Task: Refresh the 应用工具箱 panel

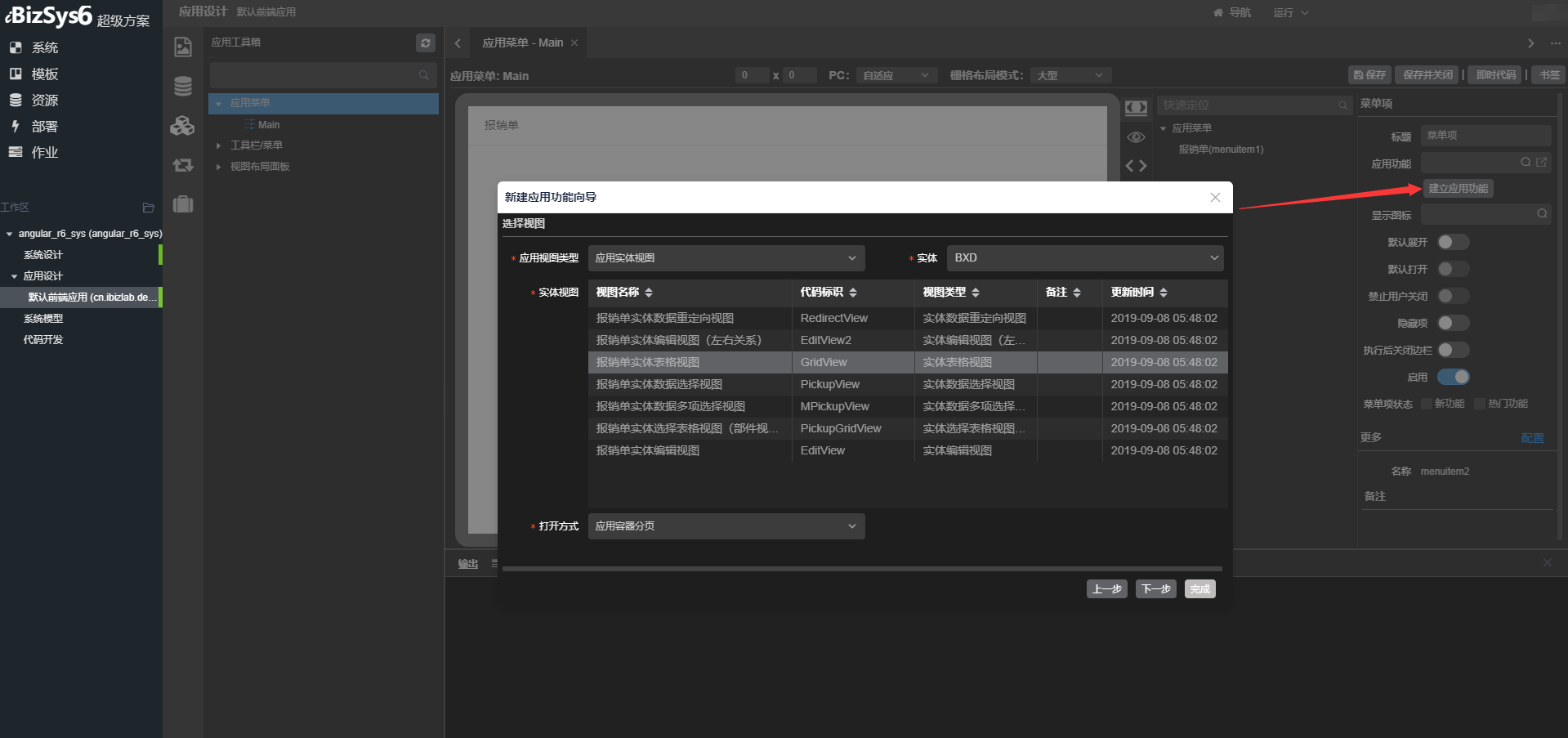Action: click(x=426, y=43)
